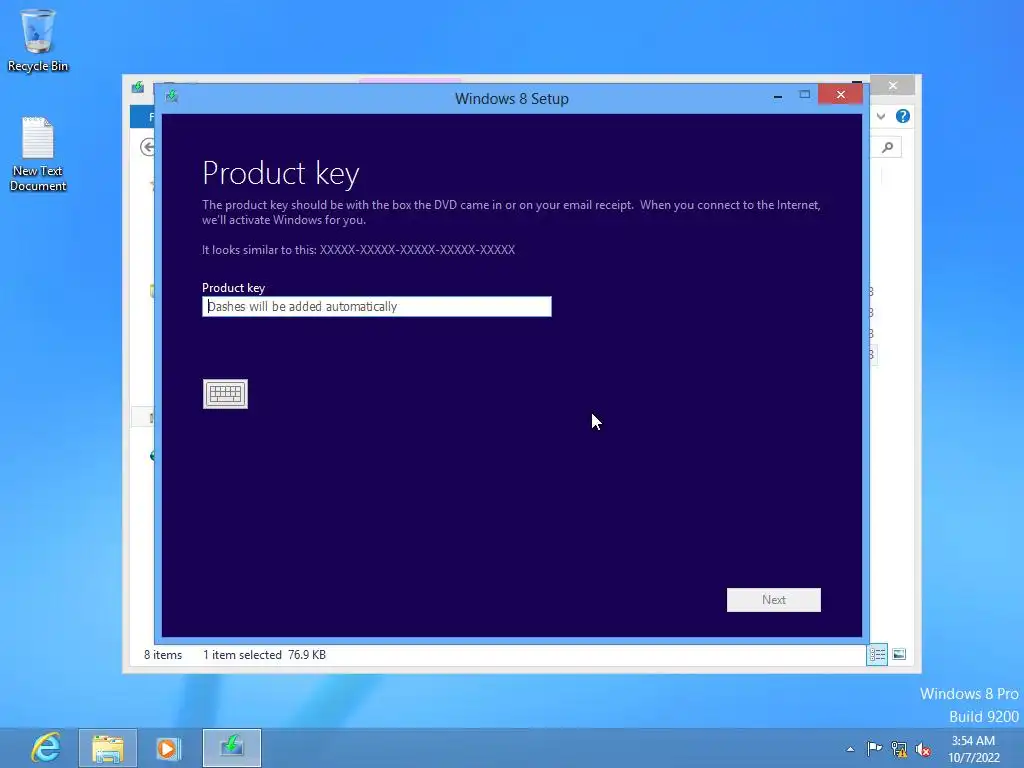1024x768 pixels.
Task: Close the File Explorer window behind
Action: (x=893, y=86)
